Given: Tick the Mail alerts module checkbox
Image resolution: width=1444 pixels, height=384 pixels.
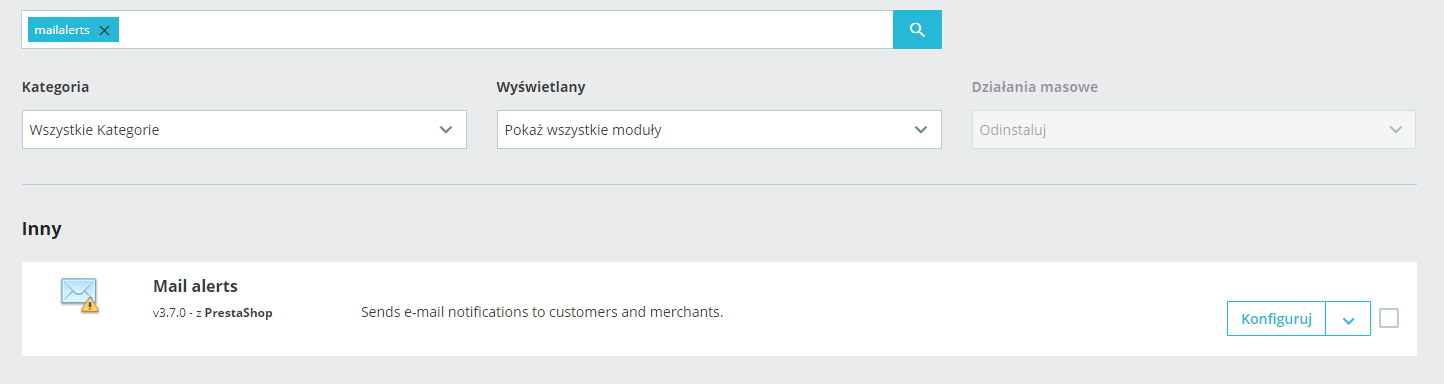Looking at the screenshot, I should (1389, 318).
